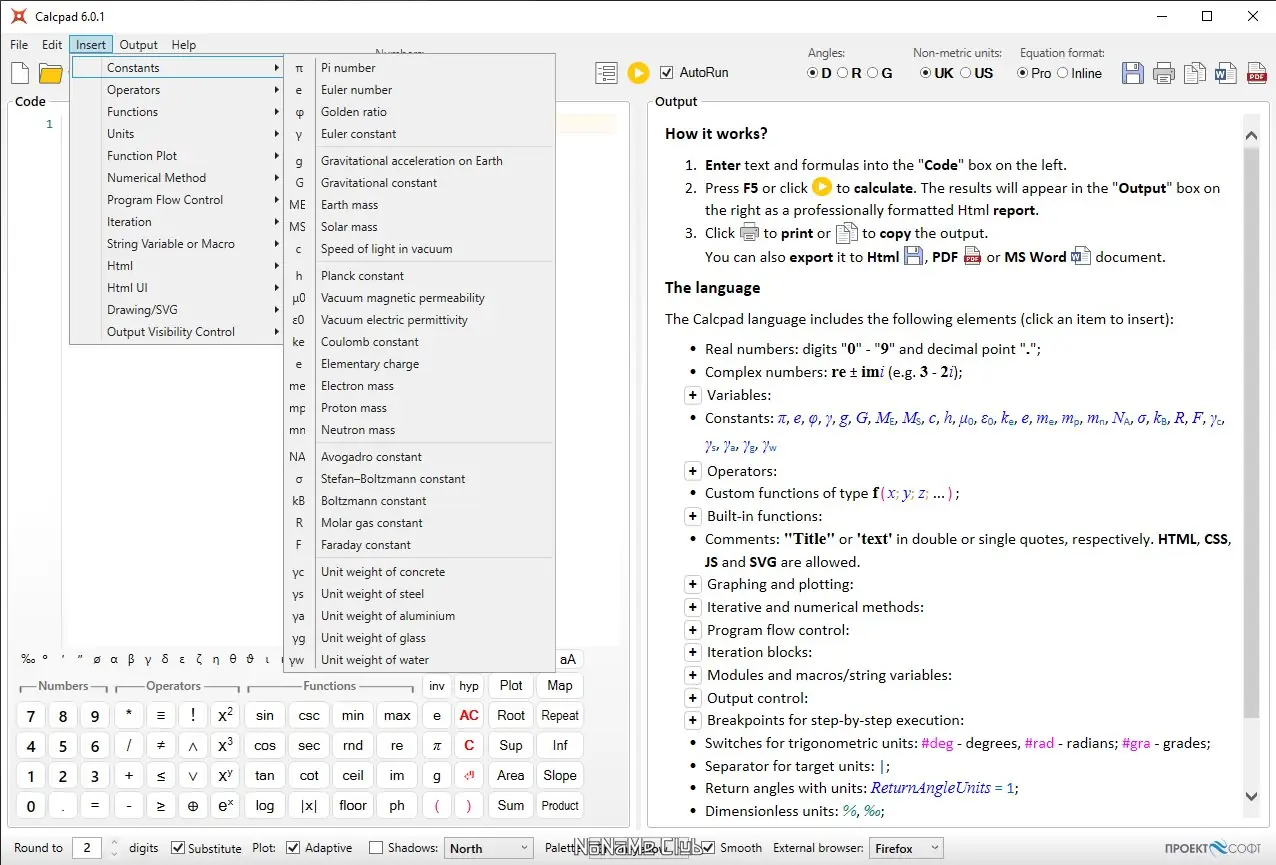Screen dimensions: 1276x865
Task: Click the x cubed key
Action: pos(226,745)
